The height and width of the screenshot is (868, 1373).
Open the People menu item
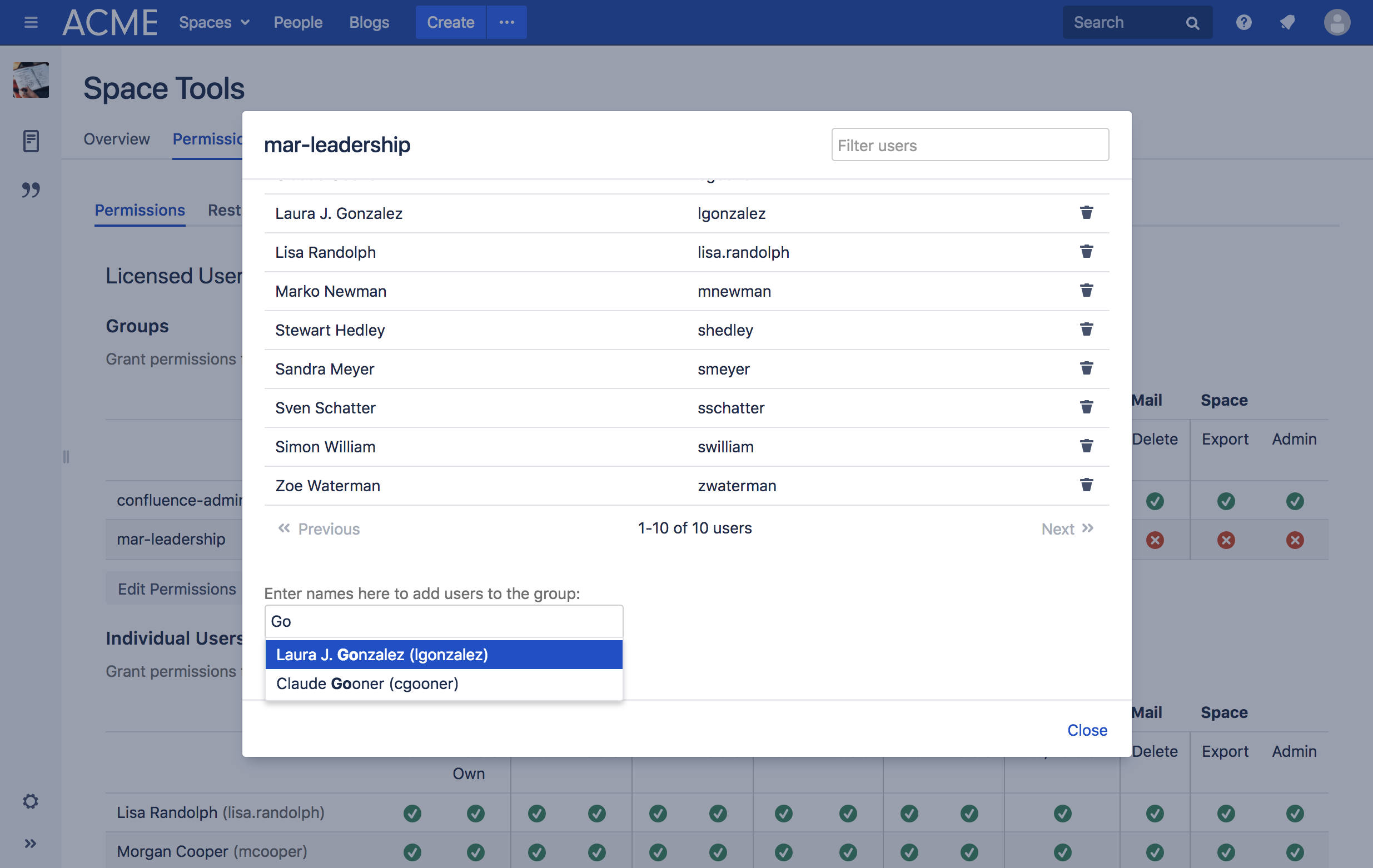pos(297,23)
